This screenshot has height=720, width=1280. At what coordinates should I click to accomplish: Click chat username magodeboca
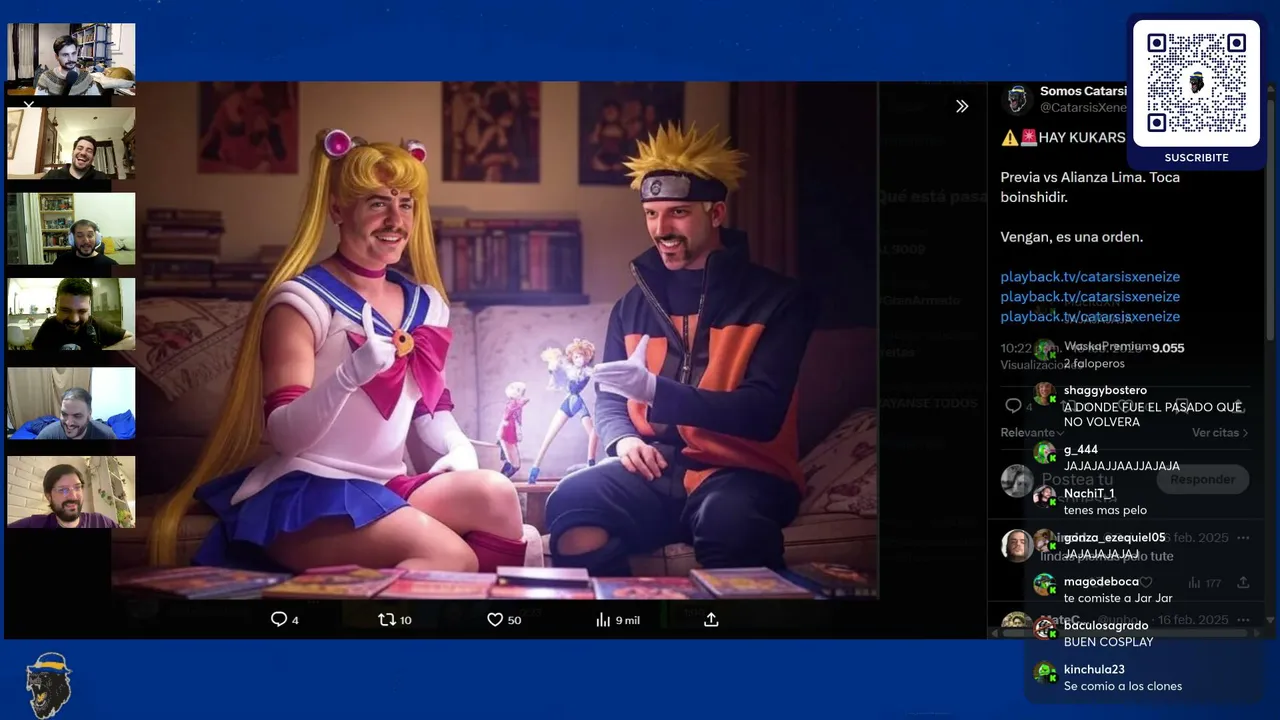pos(1101,582)
